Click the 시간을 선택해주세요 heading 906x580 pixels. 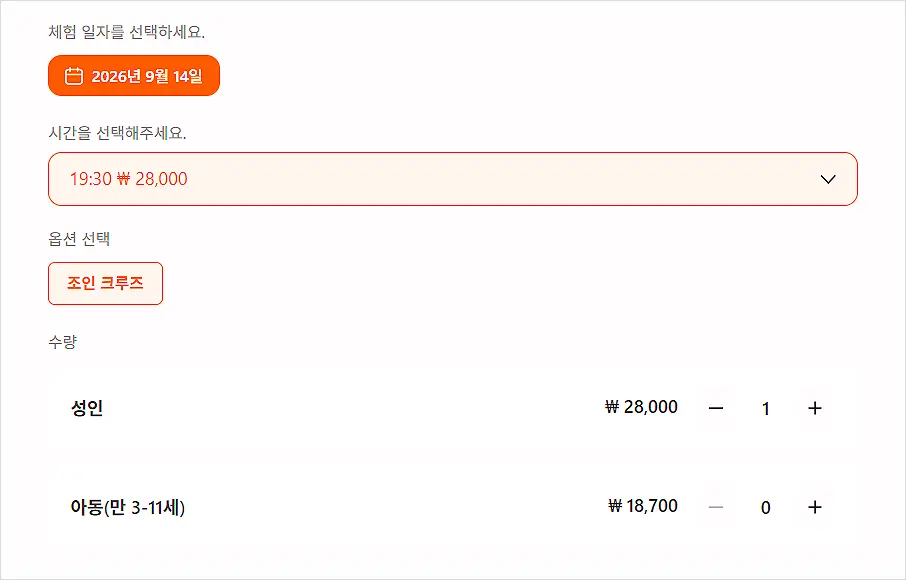117,133
